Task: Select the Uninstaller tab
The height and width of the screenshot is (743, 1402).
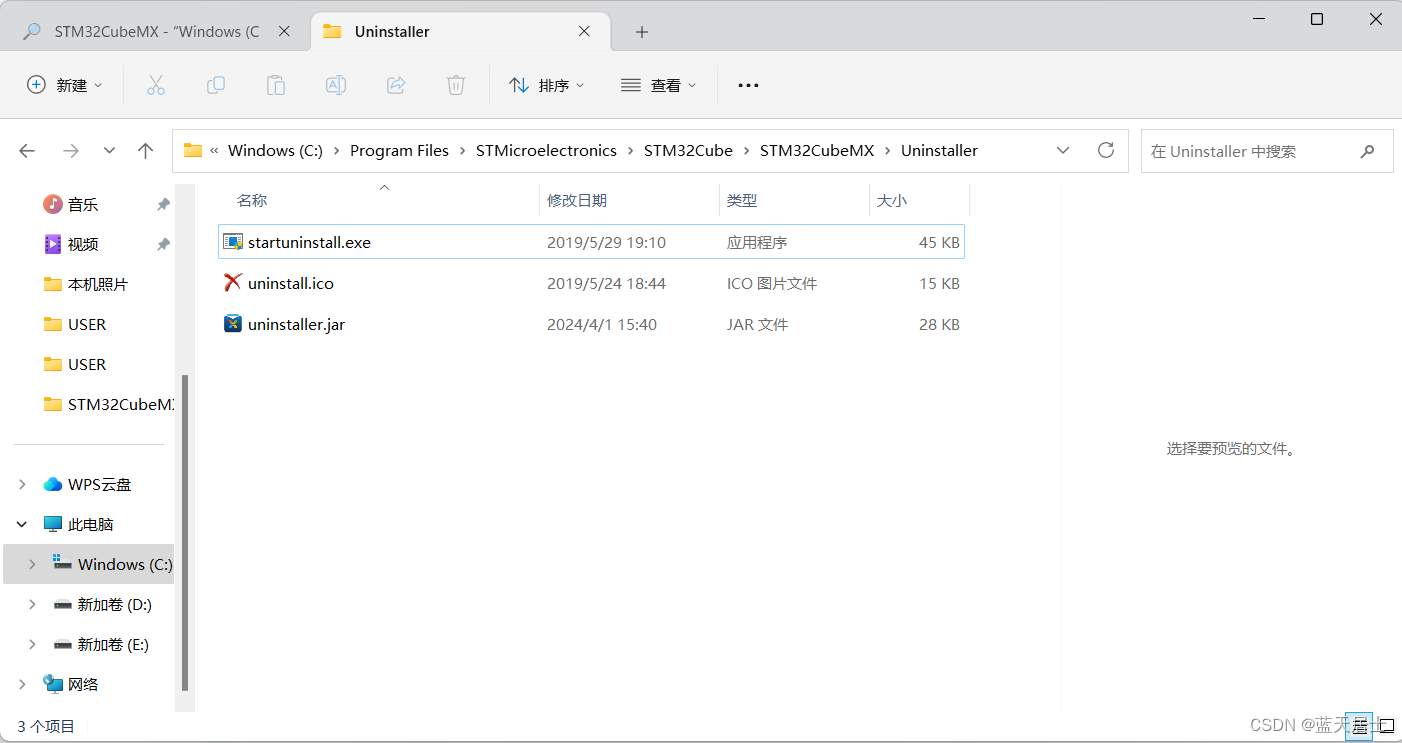Action: (460, 31)
